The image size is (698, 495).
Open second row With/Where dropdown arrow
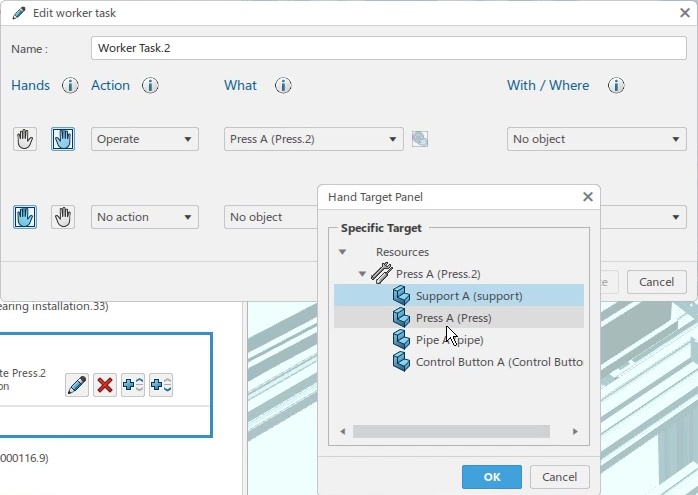click(x=676, y=217)
